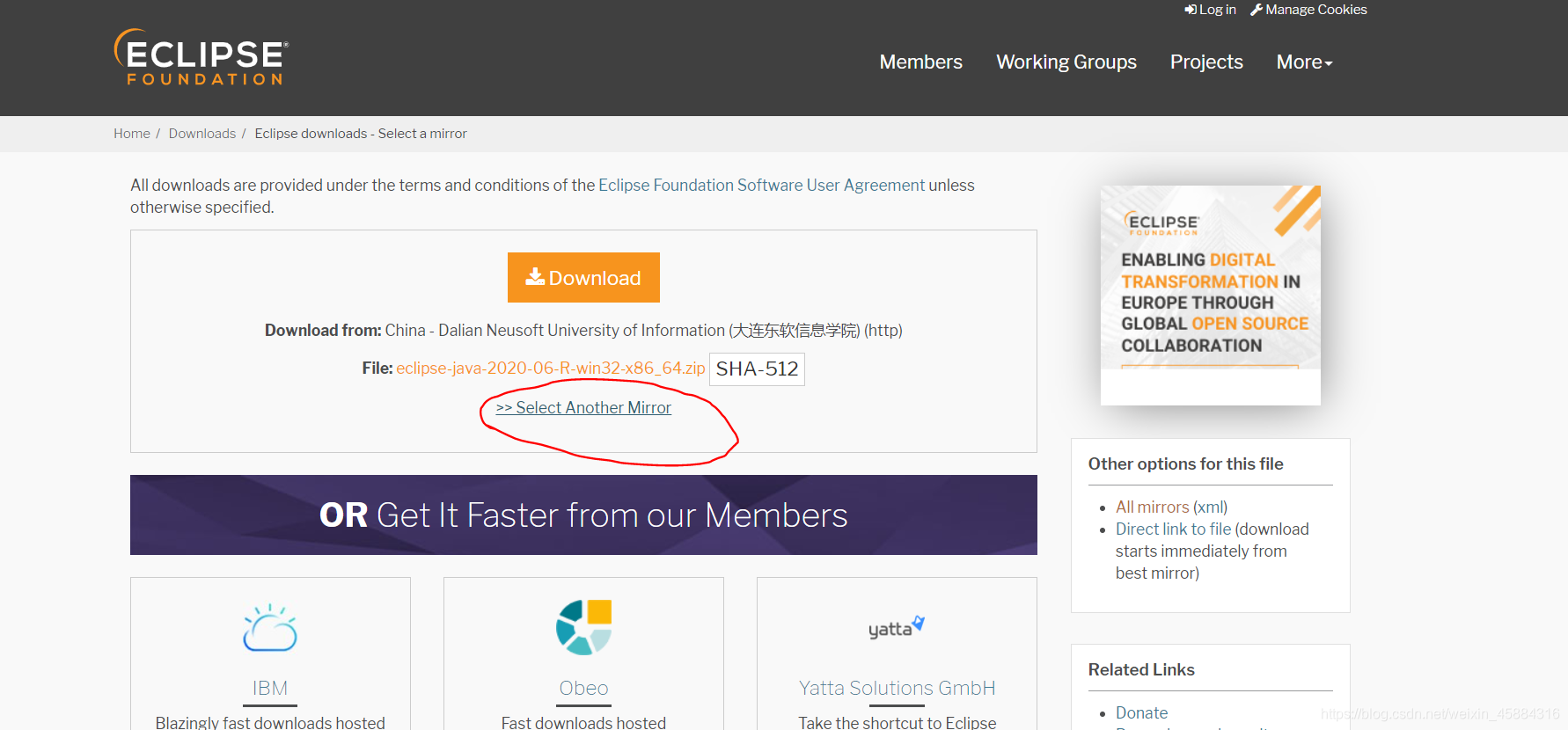Open Manage Cookies settings

tap(1308, 10)
